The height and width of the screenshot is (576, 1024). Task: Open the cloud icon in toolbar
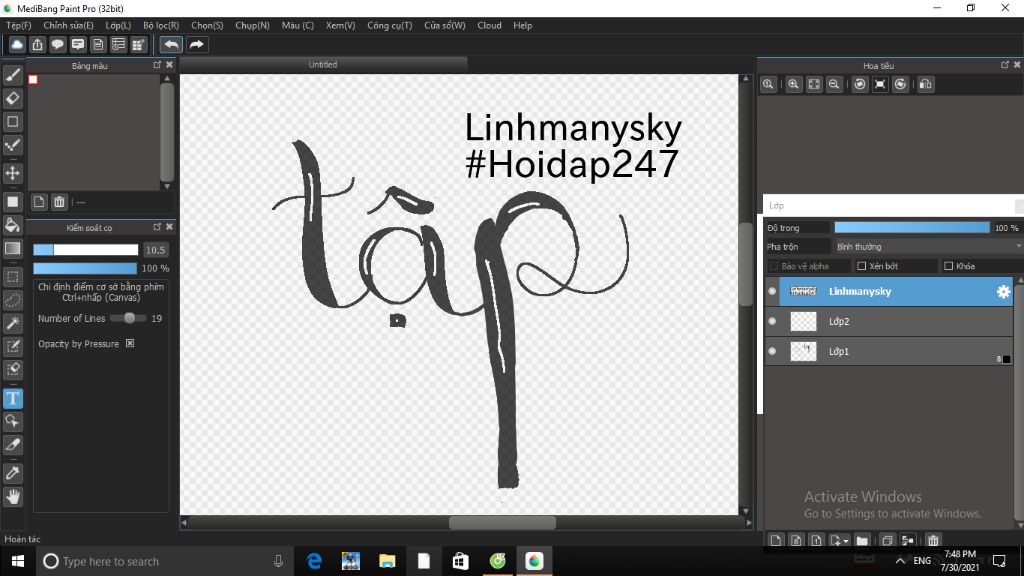coord(17,44)
